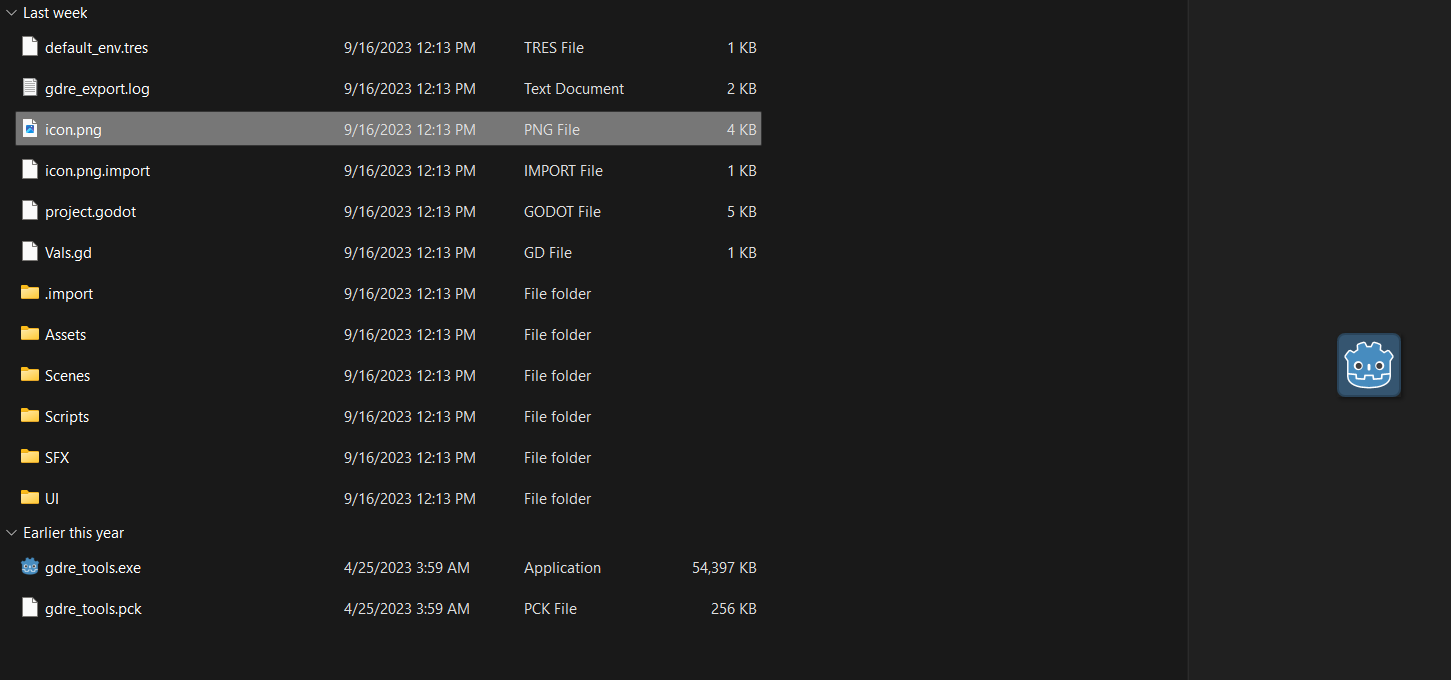Click the 256 KB size of gdre_tools.pck

click(735, 609)
